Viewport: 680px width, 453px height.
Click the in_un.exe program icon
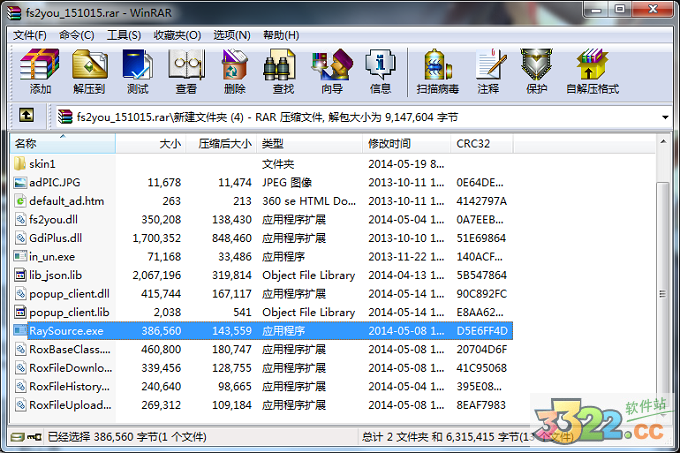click(20, 256)
